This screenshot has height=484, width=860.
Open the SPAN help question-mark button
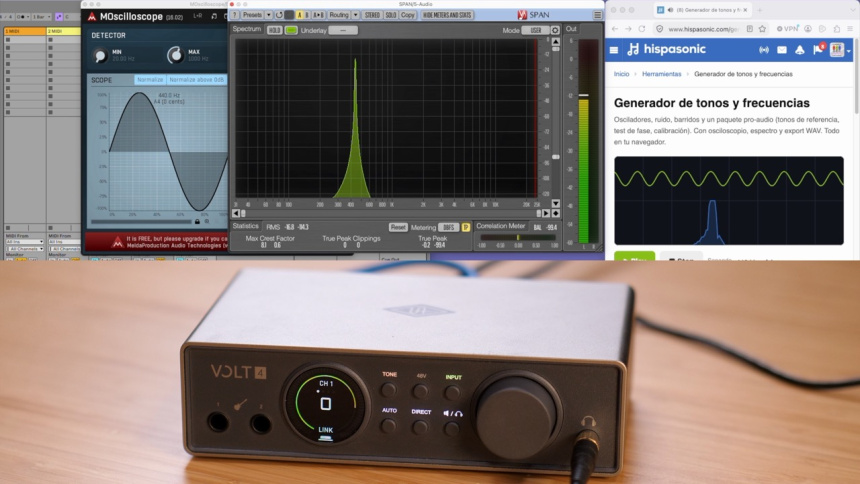click(x=235, y=15)
